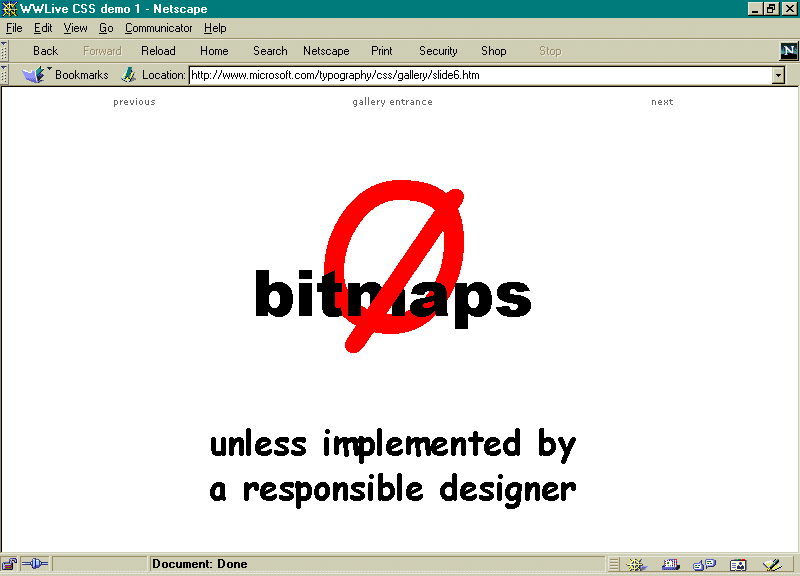This screenshot has height=576, width=800.
Task: Follow the 'gallery entrance' link
Action: tap(392, 102)
